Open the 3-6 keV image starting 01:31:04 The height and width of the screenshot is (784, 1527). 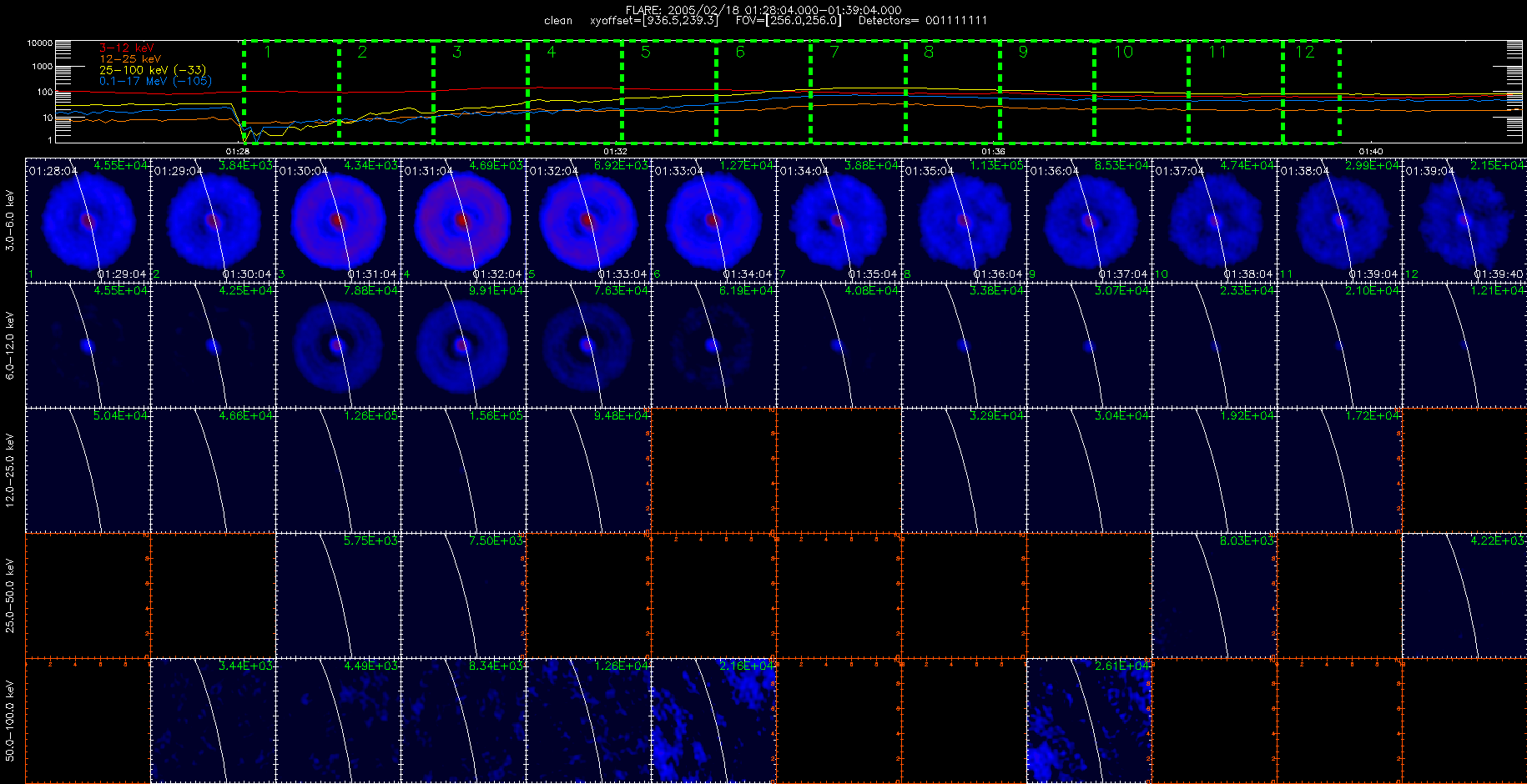[x=463, y=220]
